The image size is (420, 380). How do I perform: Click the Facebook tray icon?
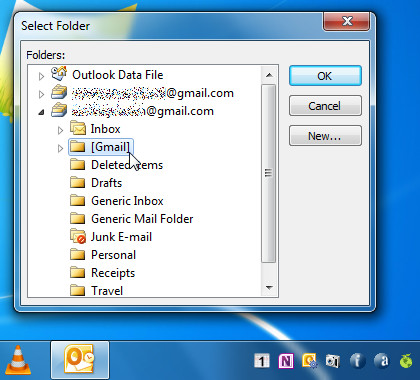[357, 361]
